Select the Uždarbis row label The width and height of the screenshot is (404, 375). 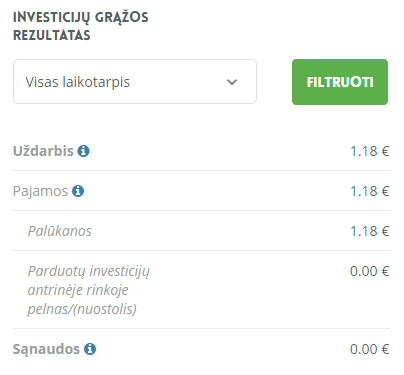(x=43, y=151)
